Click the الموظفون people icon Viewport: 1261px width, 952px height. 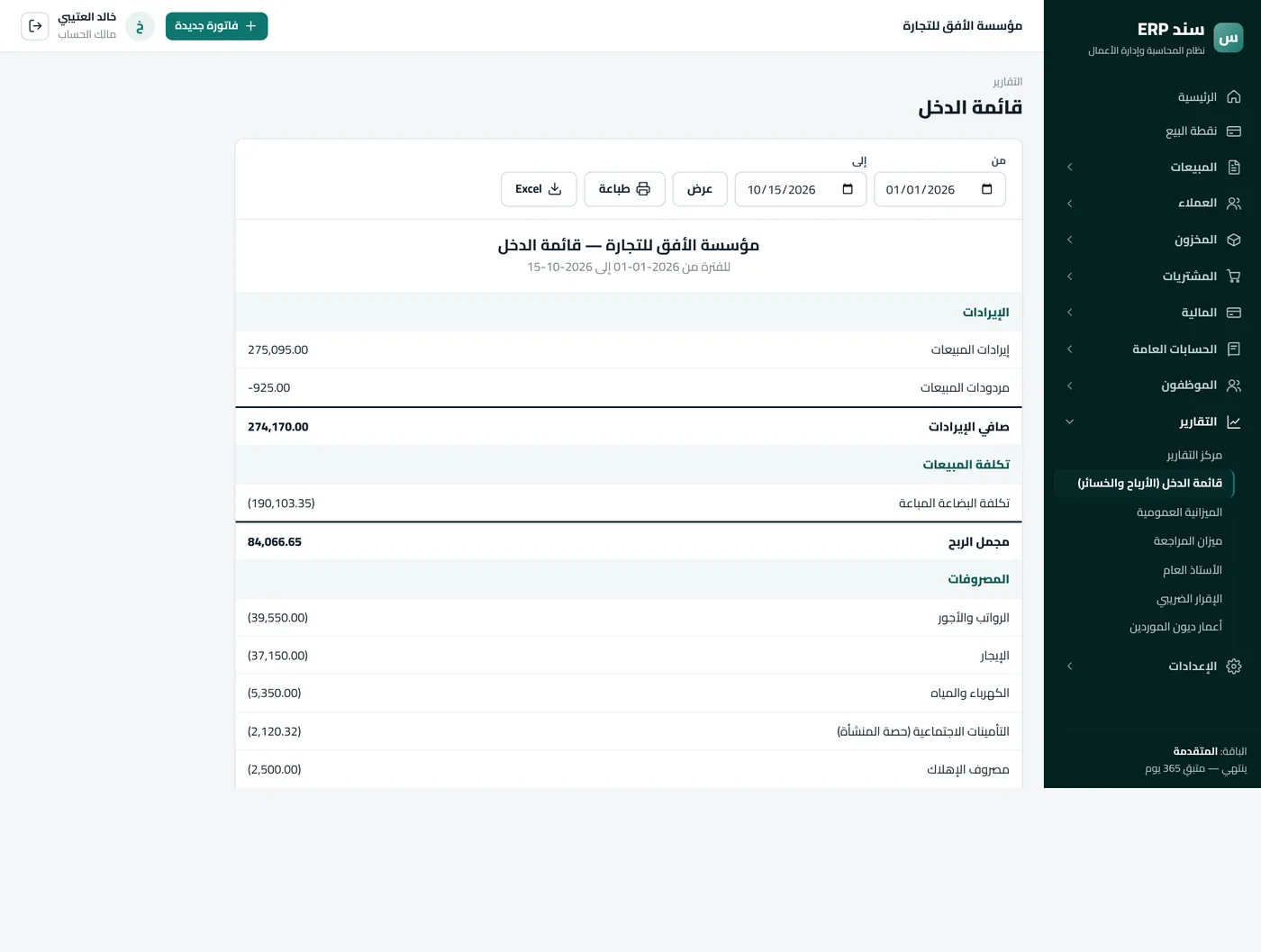1234,385
